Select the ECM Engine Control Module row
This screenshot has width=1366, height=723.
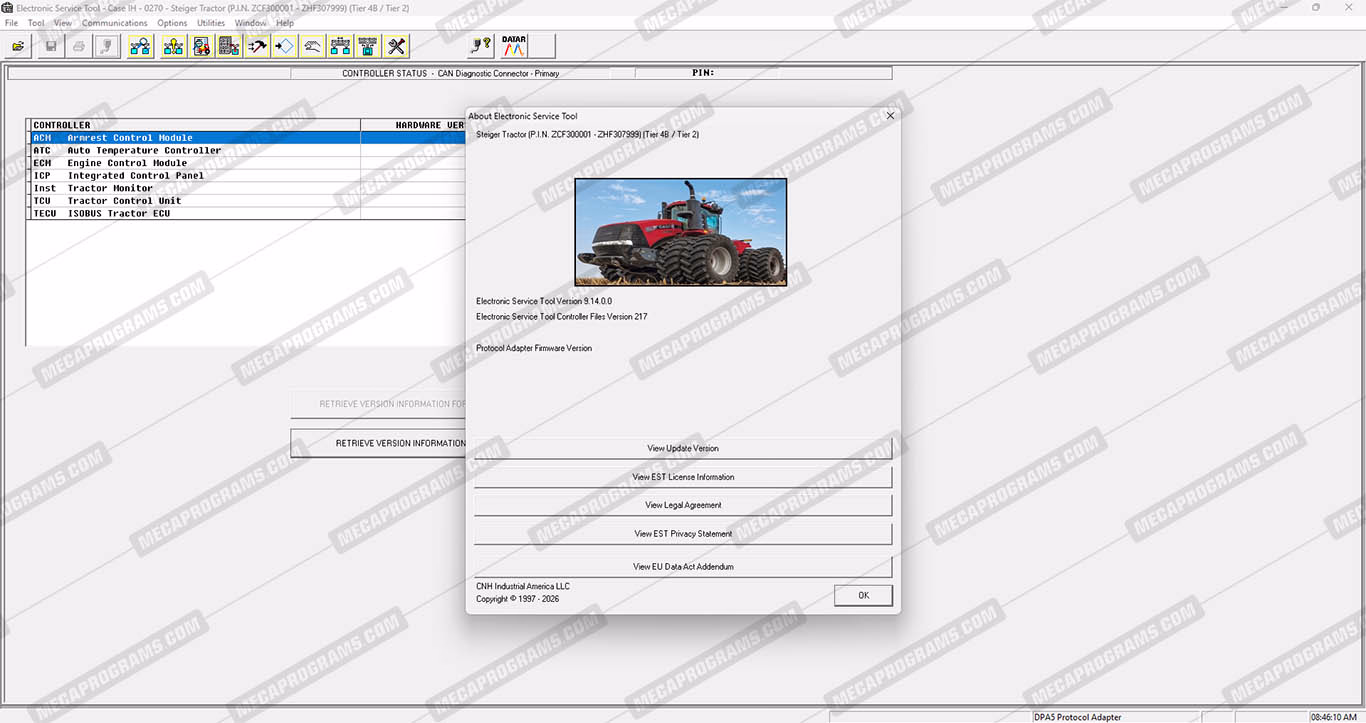pyautogui.click(x=247, y=163)
